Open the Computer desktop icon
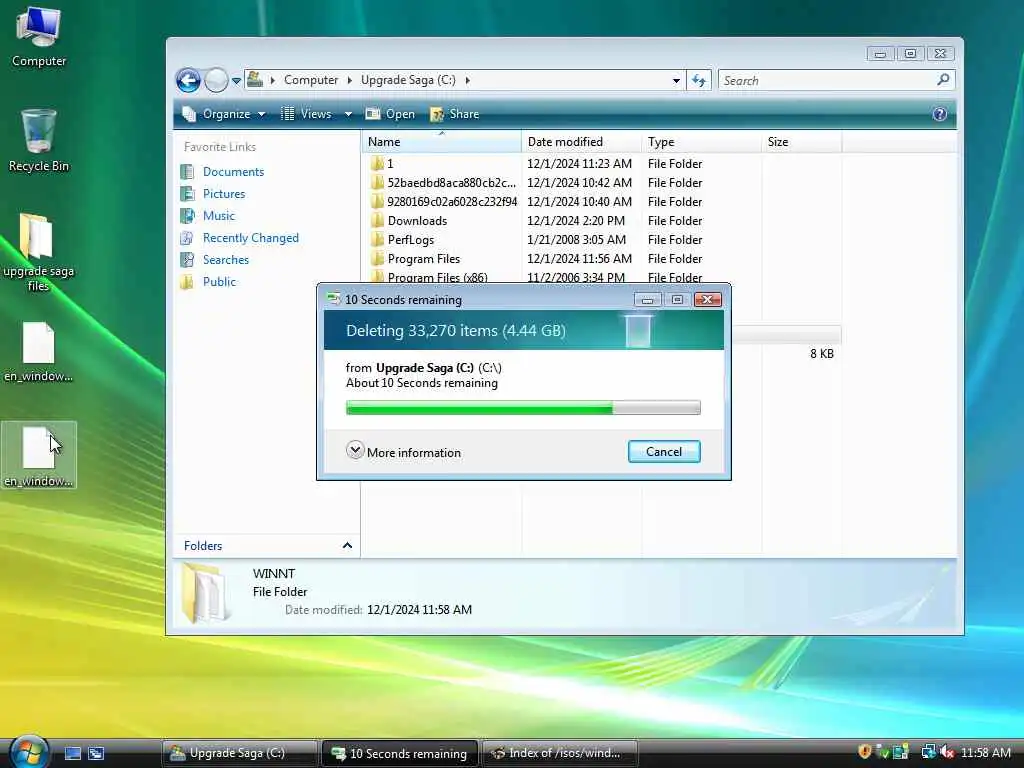Image resolution: width=1024 pixels, height=768 pixels. point(39,37)
